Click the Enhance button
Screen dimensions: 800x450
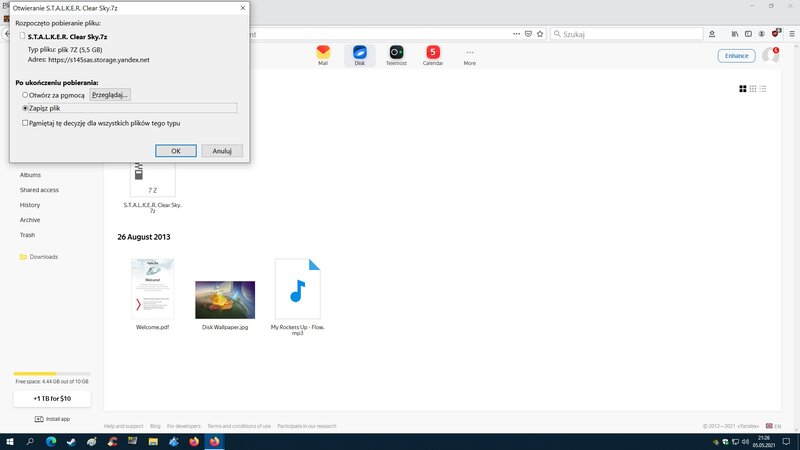coord(736,56)
